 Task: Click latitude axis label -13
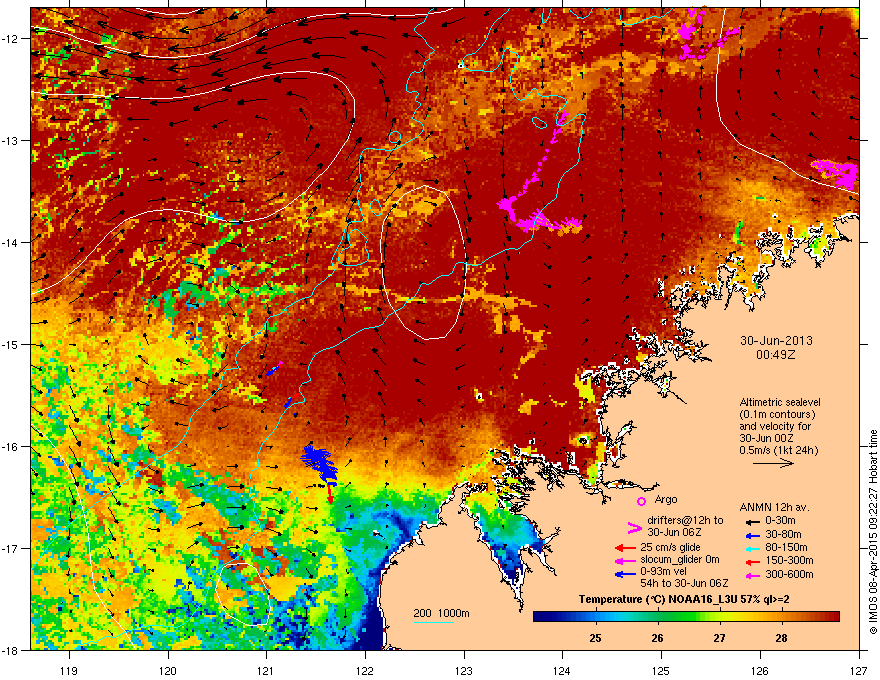pos(11,141)
